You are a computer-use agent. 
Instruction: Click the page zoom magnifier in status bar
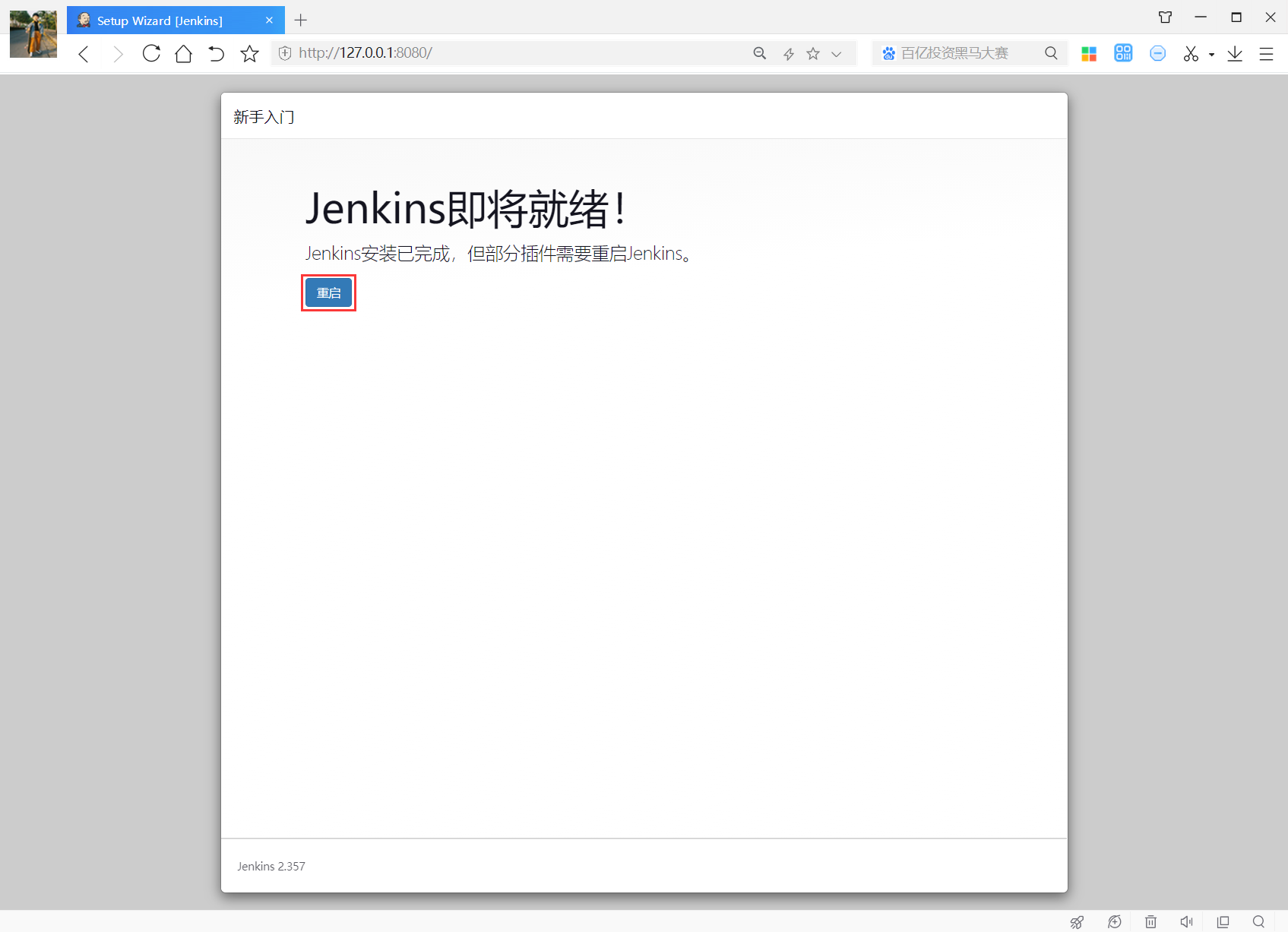[x=1258, y=922]
